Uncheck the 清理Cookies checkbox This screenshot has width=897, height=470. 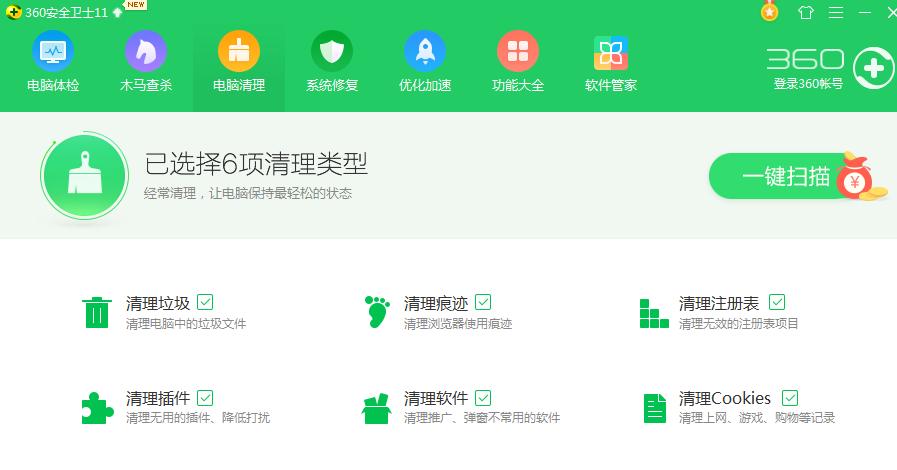click(x=789, y=397)
